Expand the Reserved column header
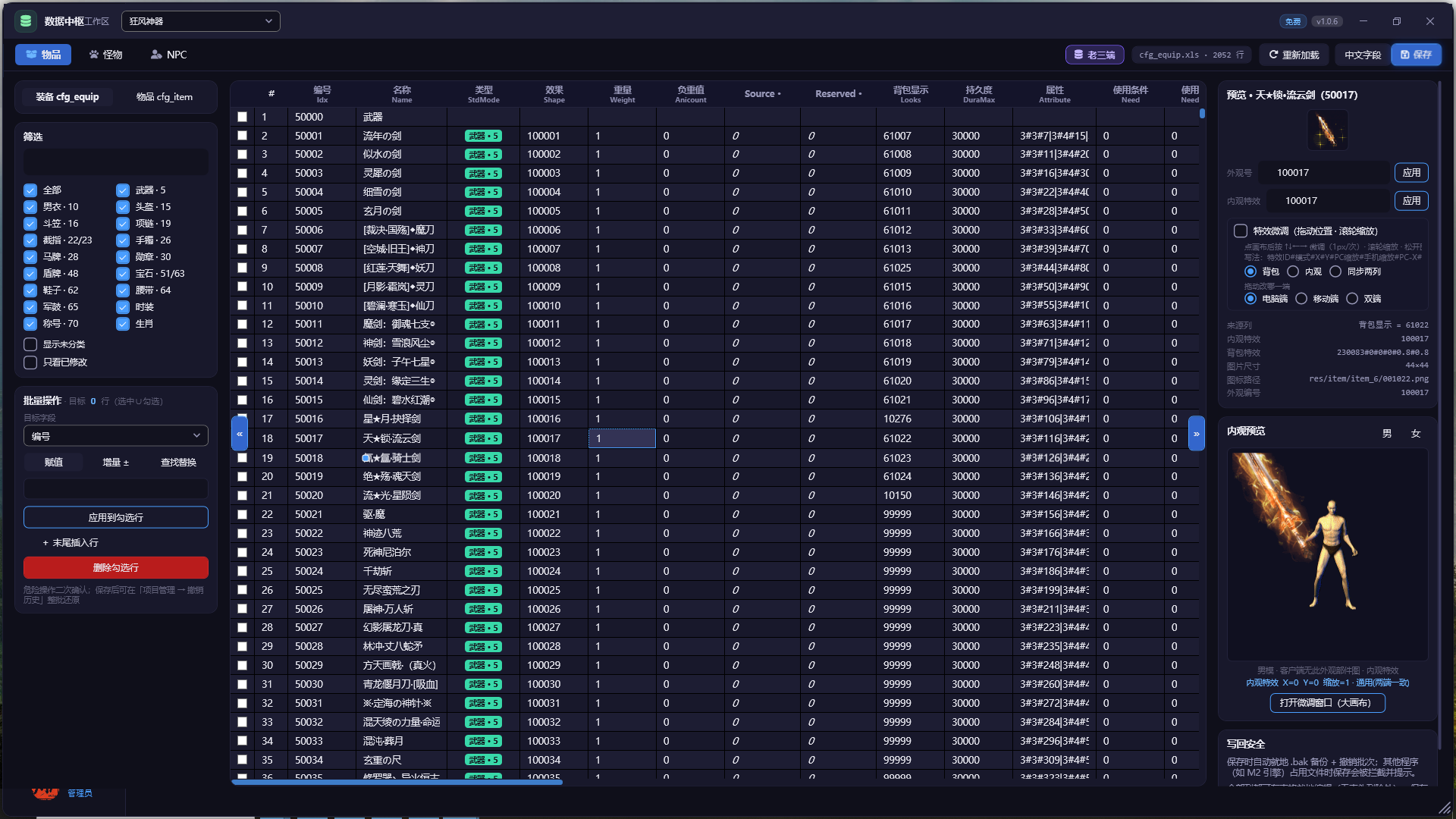This screenshot has width=1456, height=819. 838,94
